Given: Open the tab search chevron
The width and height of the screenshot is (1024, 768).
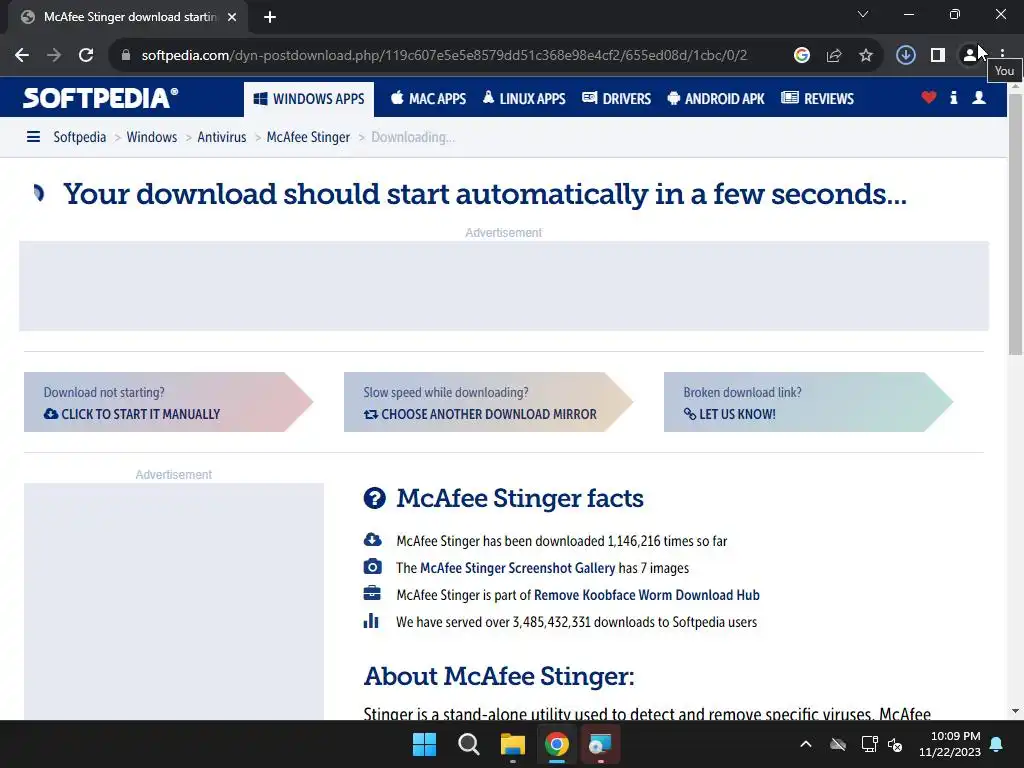Looking at the screenshot, I should pyautogui.click(x=863, y=14).
